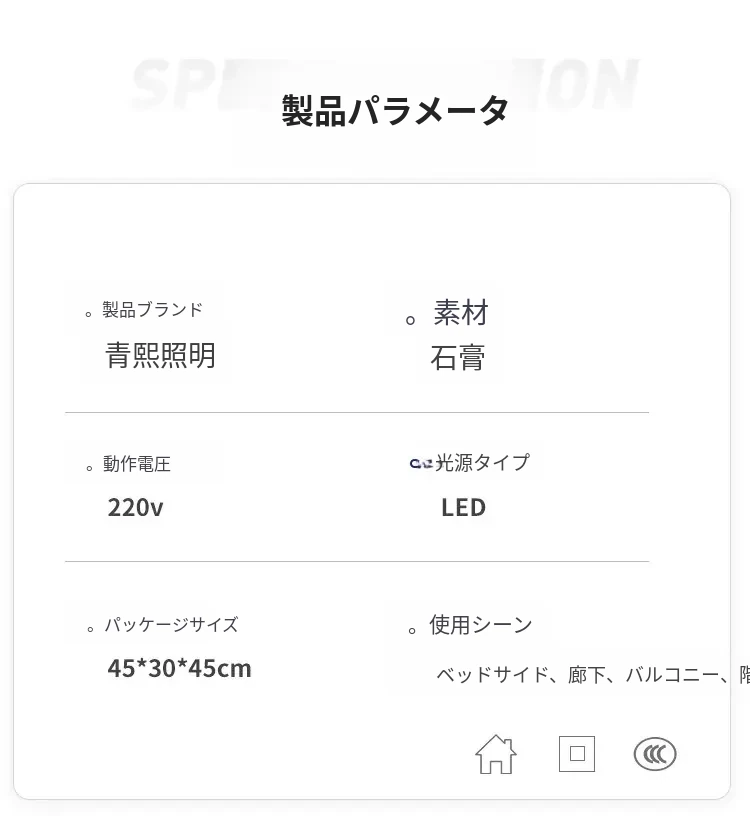Select the material value 石膏
Image resolution: width=750 pixels, height=821 pixels.
(x=457, y=358)
